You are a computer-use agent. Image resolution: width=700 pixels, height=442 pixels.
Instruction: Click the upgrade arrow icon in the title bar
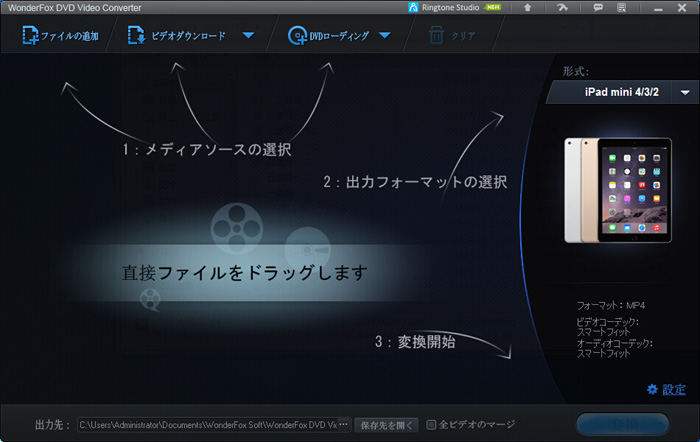pyautogui.click(x=527, y=8)
